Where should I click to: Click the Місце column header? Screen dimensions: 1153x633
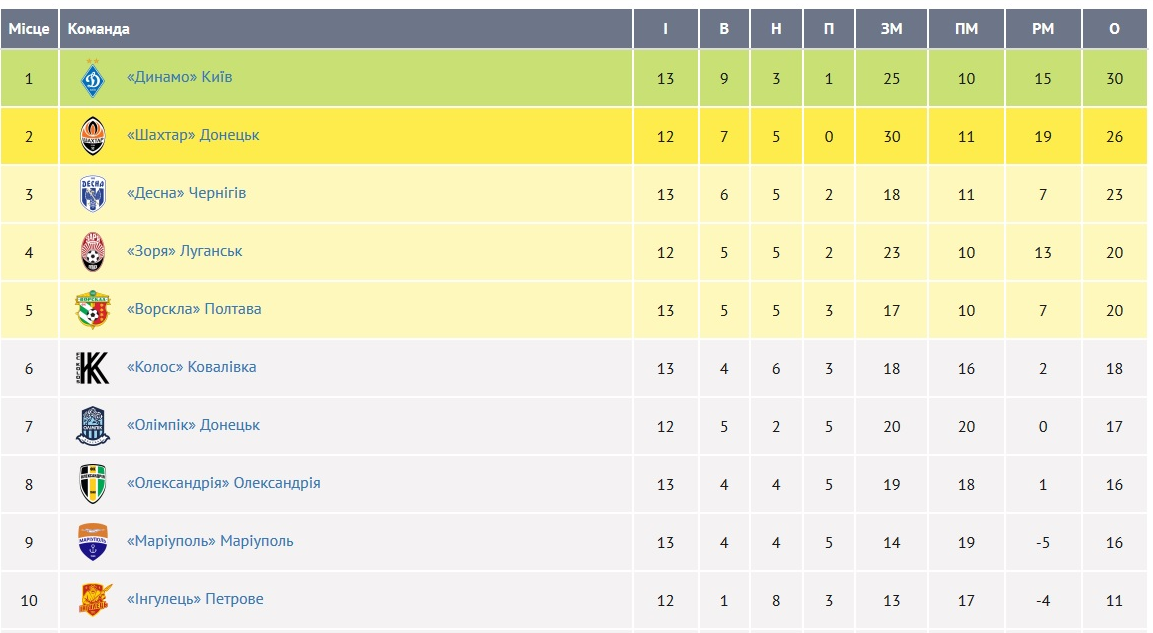(x=29, y=29)
